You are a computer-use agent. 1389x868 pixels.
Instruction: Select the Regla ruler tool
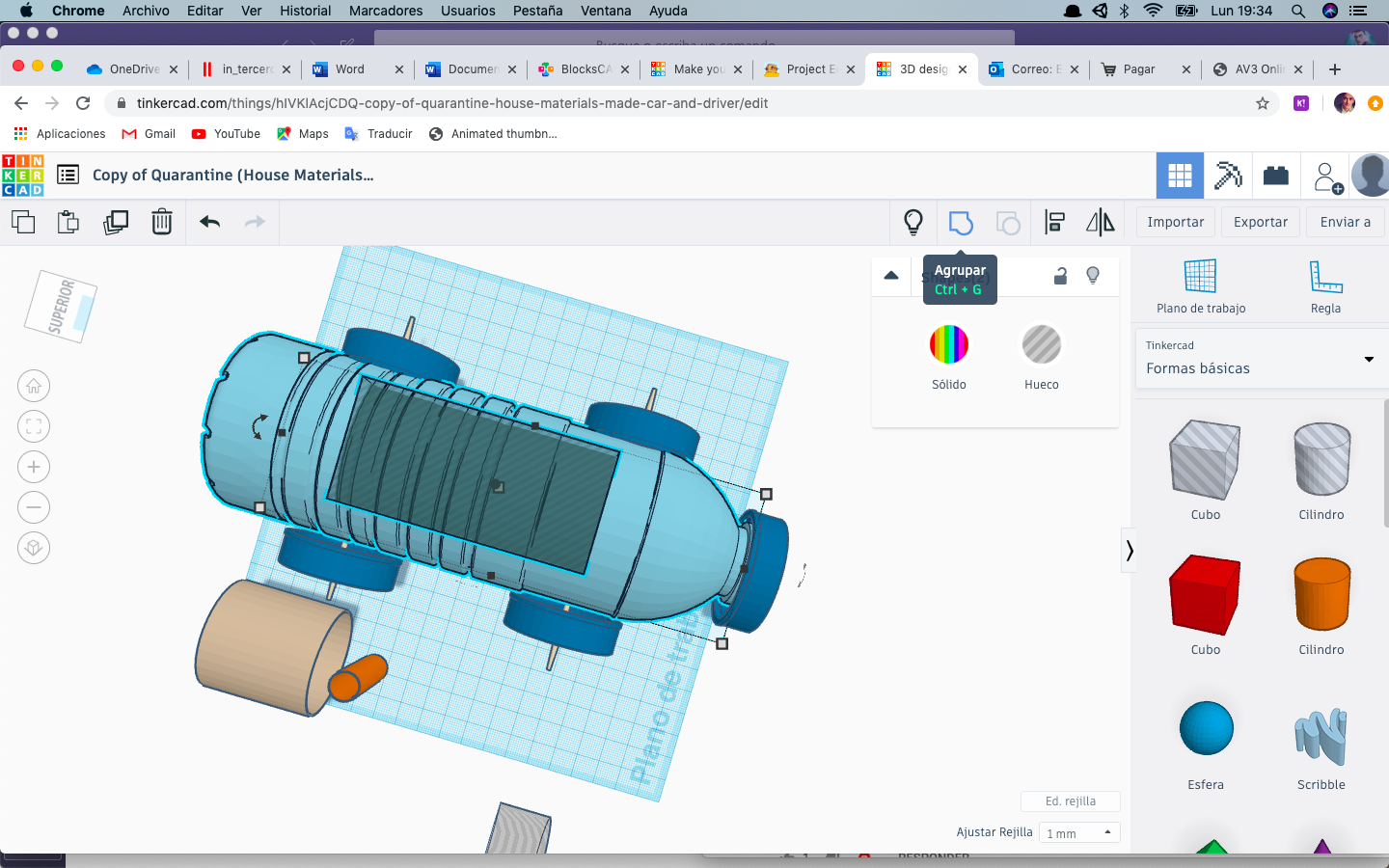pos(1325,286)
